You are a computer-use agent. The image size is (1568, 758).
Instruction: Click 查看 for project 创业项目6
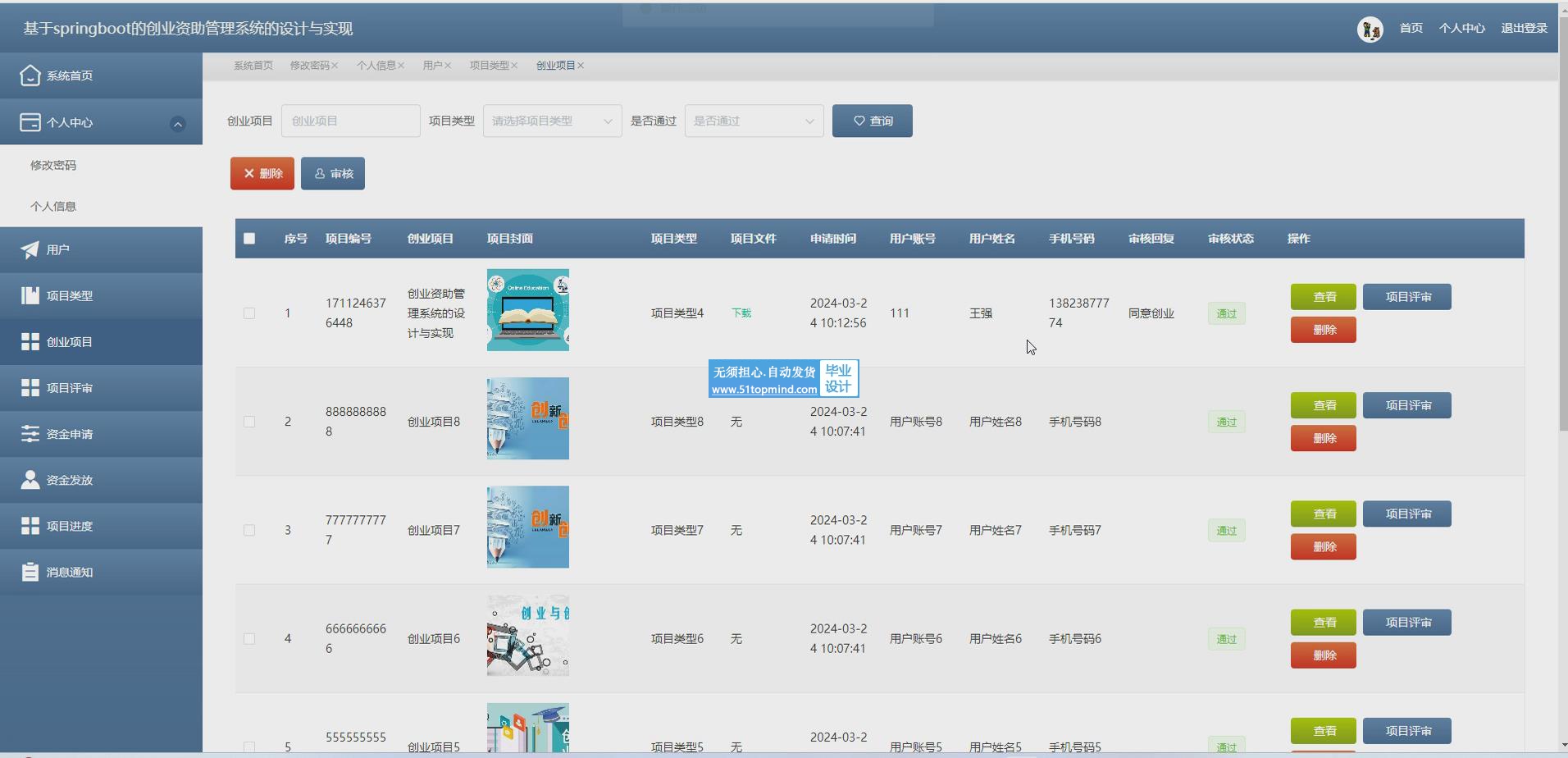coord(1323,623)
